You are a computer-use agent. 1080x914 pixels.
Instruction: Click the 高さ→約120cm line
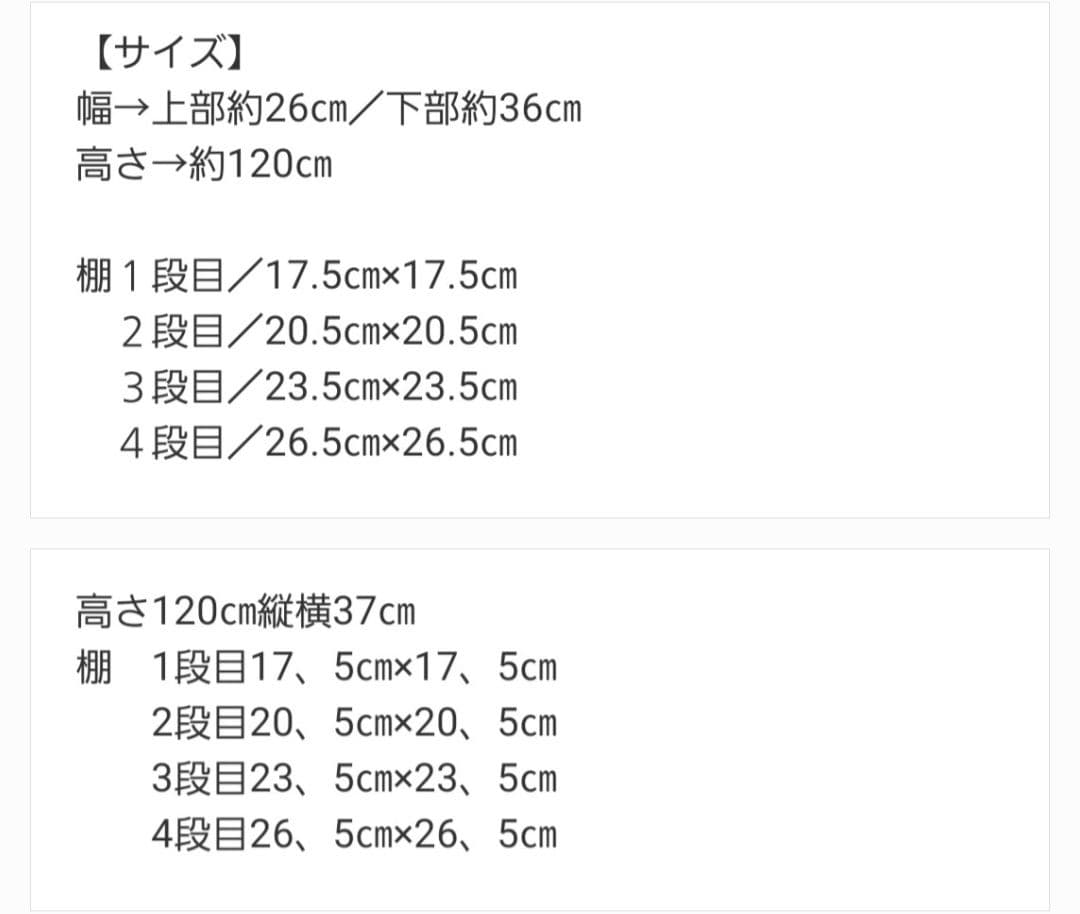coord(203,164)
